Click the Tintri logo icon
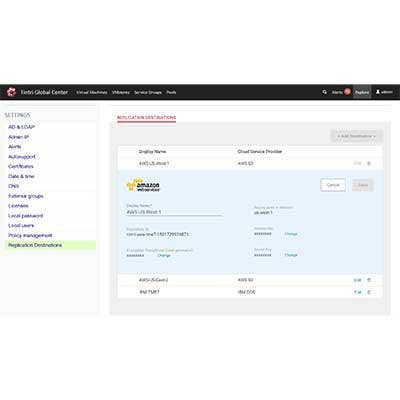The width and height of the screenshot is (400, 400). point(12,92)
